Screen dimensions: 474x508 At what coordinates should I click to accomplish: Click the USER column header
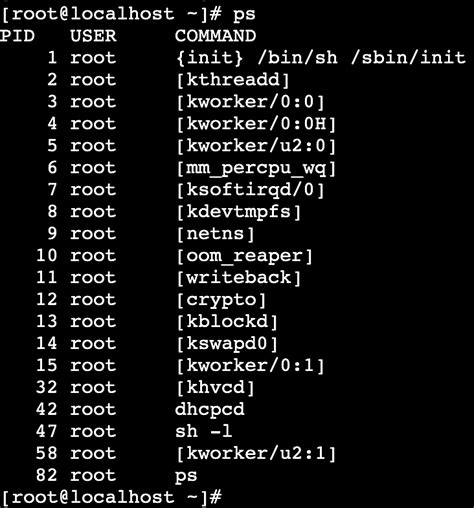point(93,36)
